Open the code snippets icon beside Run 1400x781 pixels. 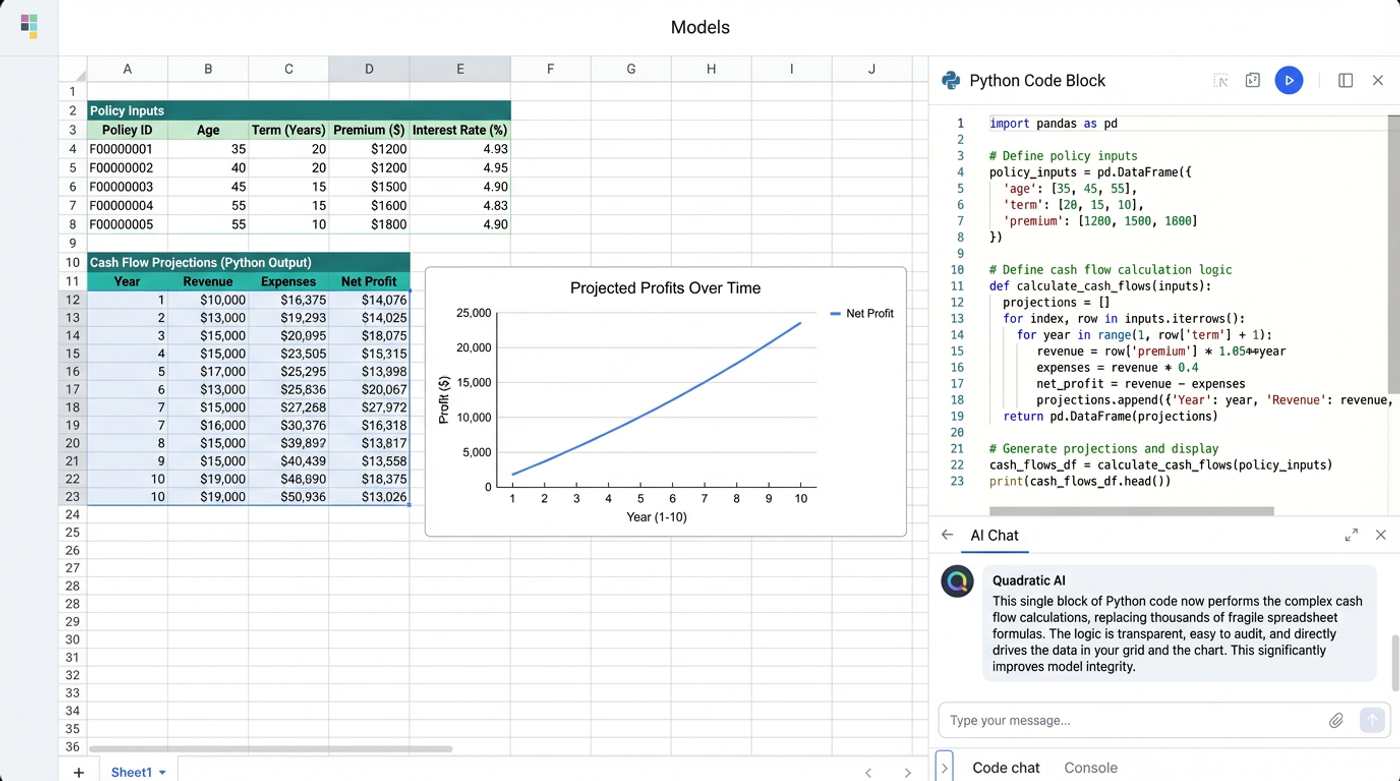[1252, 81]
